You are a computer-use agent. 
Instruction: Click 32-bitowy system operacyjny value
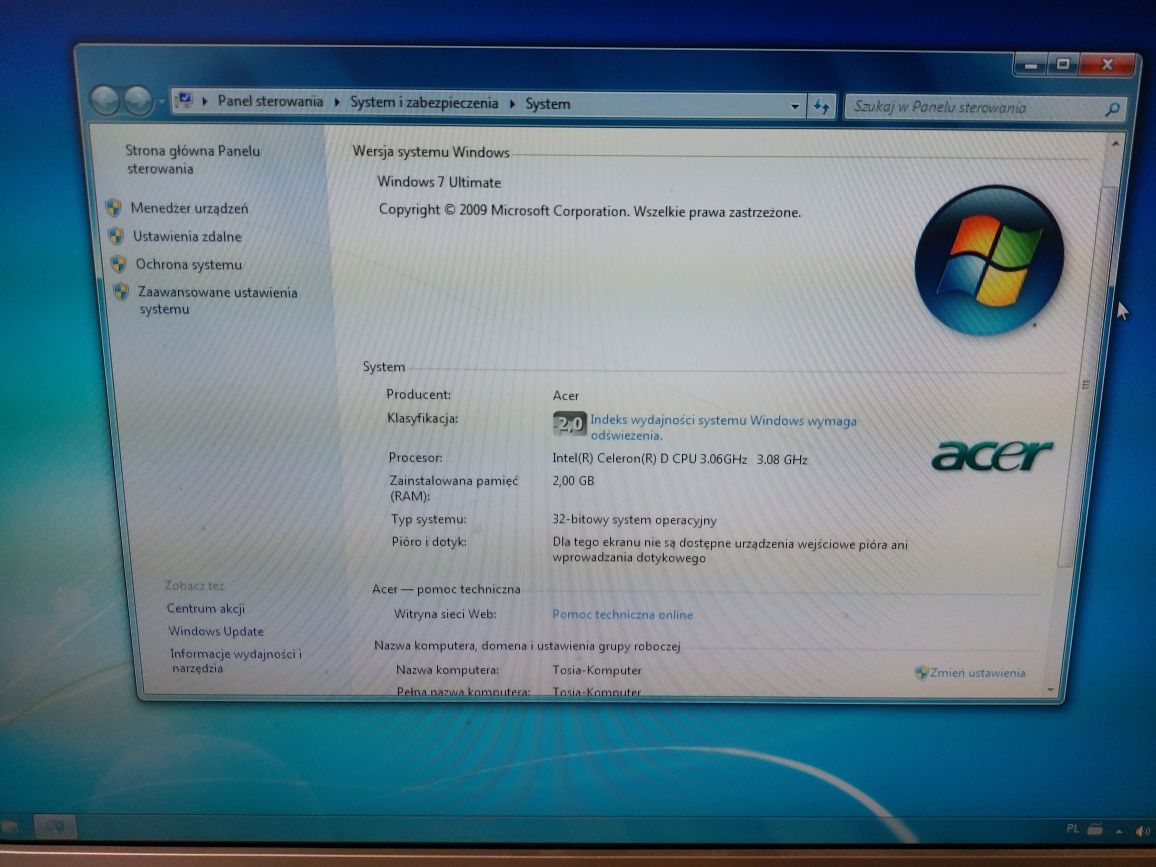634,520
